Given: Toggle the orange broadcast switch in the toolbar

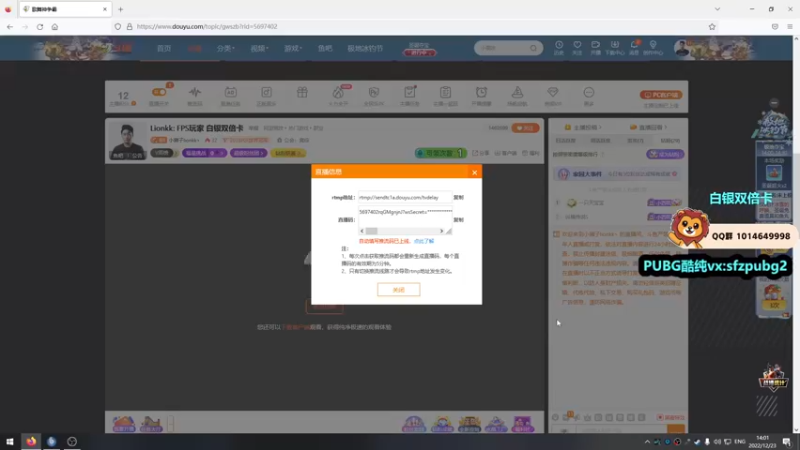Looking at the screenshot, I should point(159,92).
